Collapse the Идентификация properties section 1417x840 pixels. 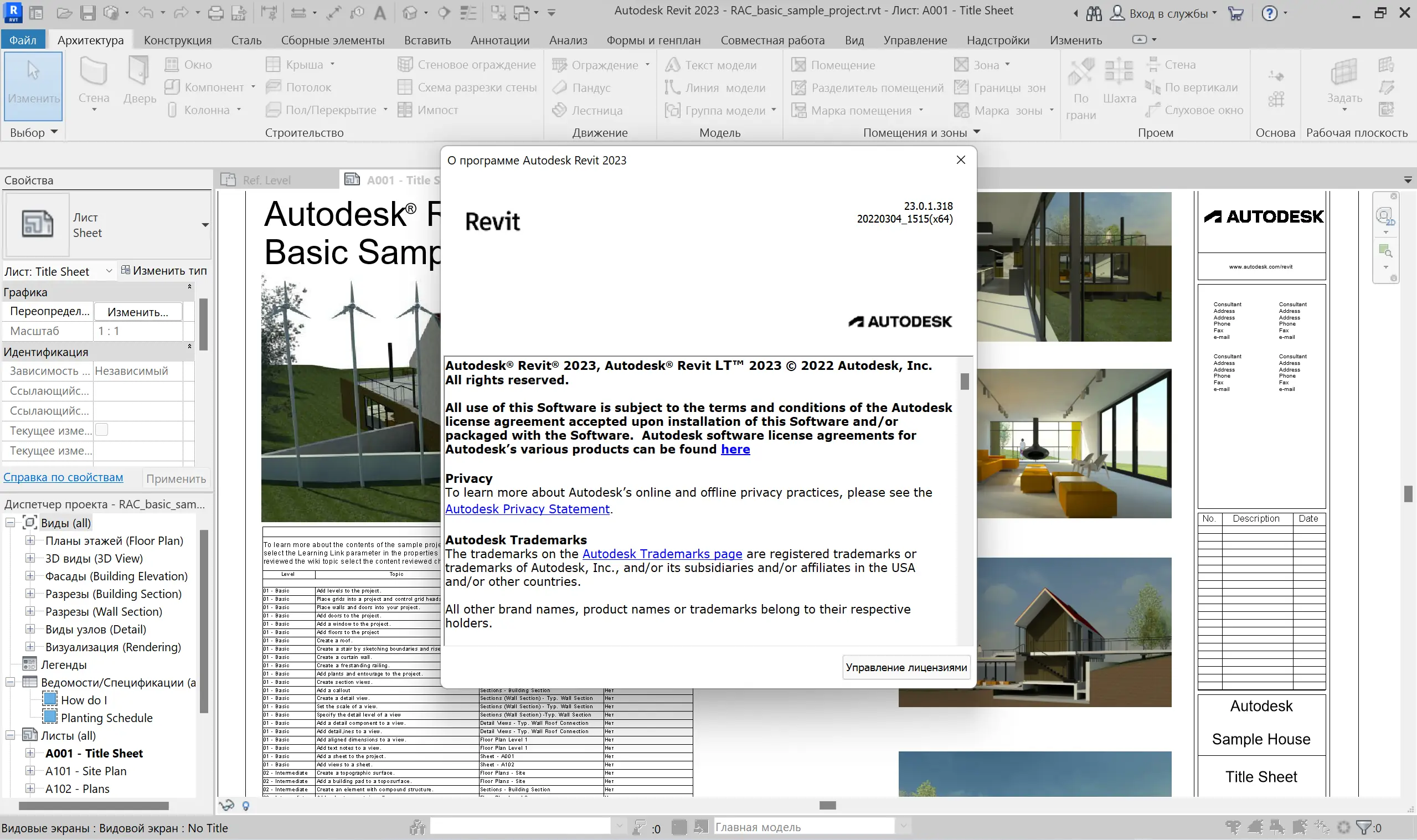click(x=189, y=347)
